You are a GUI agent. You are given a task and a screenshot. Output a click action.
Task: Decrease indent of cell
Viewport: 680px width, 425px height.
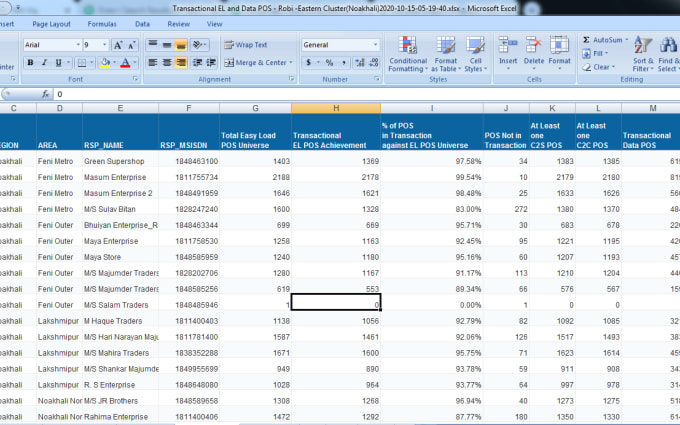click(x=197, y=63)
